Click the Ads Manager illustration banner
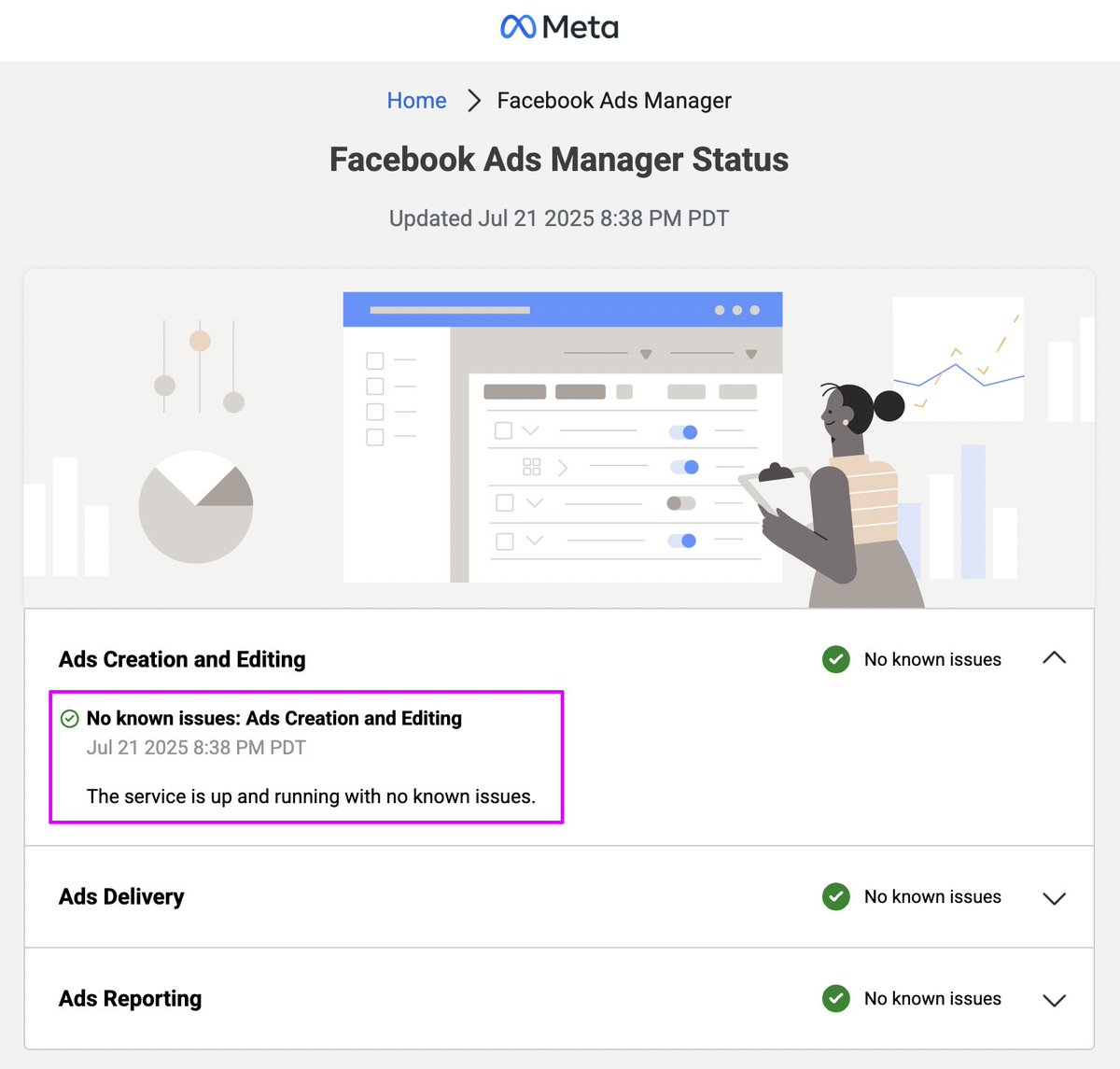The image size is (1120, 1069). click(x=559, y=439)
